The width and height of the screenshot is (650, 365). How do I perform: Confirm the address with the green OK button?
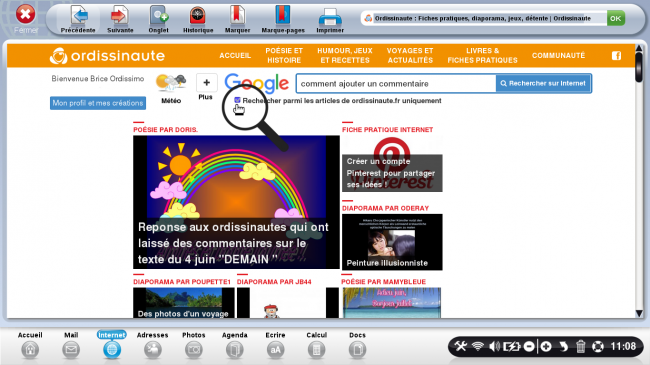pos(616,18)
